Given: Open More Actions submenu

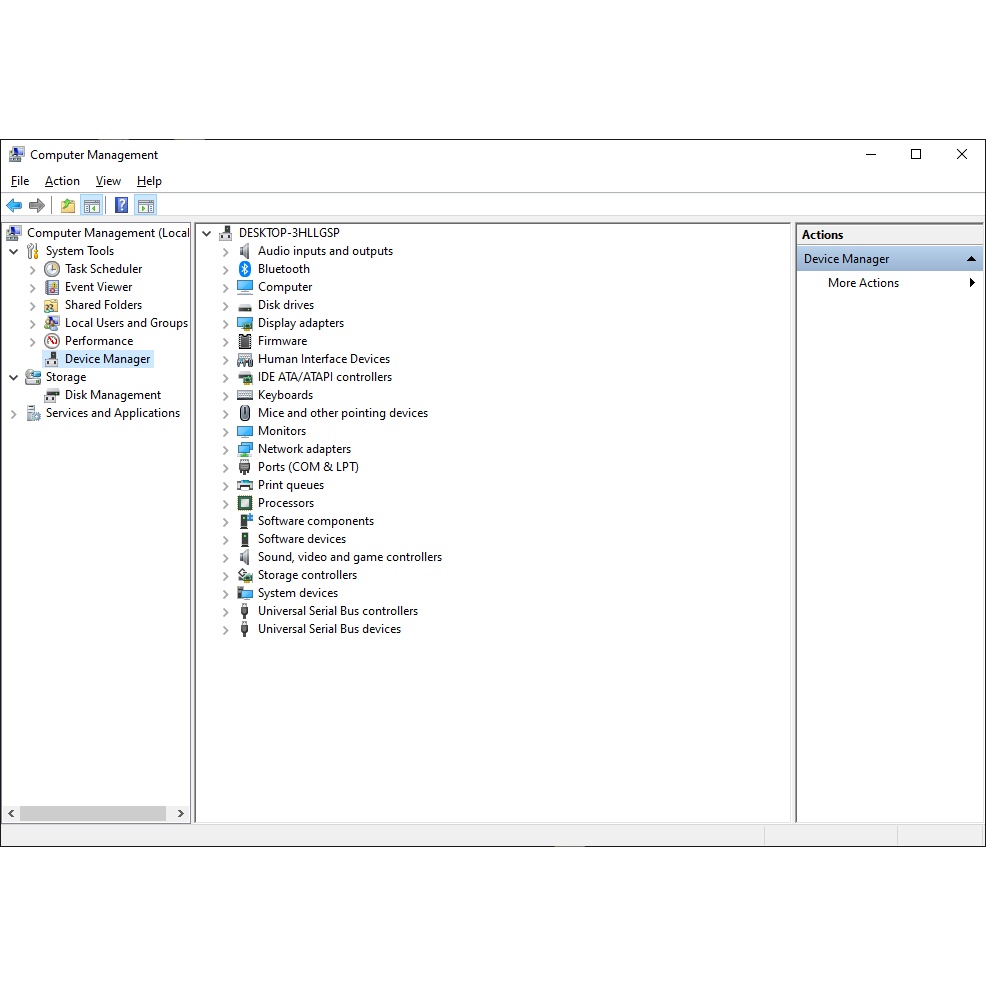Looking at the screenshot, I should [863, 283].
